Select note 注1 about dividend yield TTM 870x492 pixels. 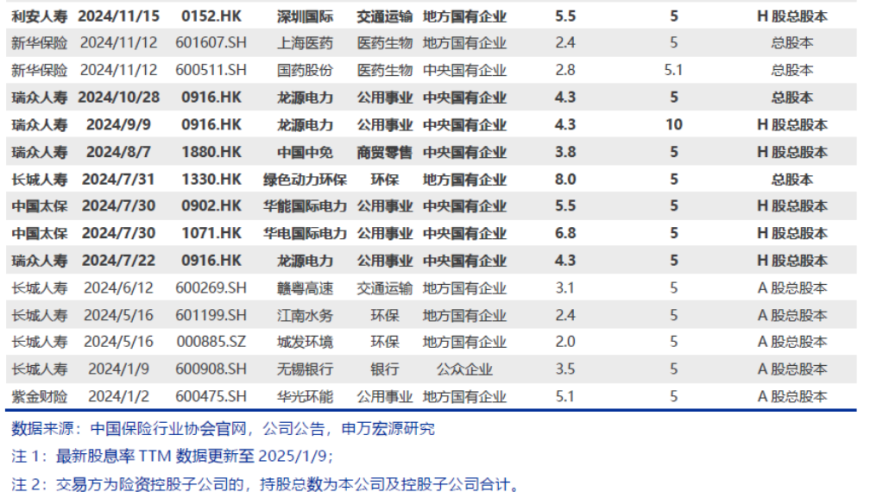(172, 456)
